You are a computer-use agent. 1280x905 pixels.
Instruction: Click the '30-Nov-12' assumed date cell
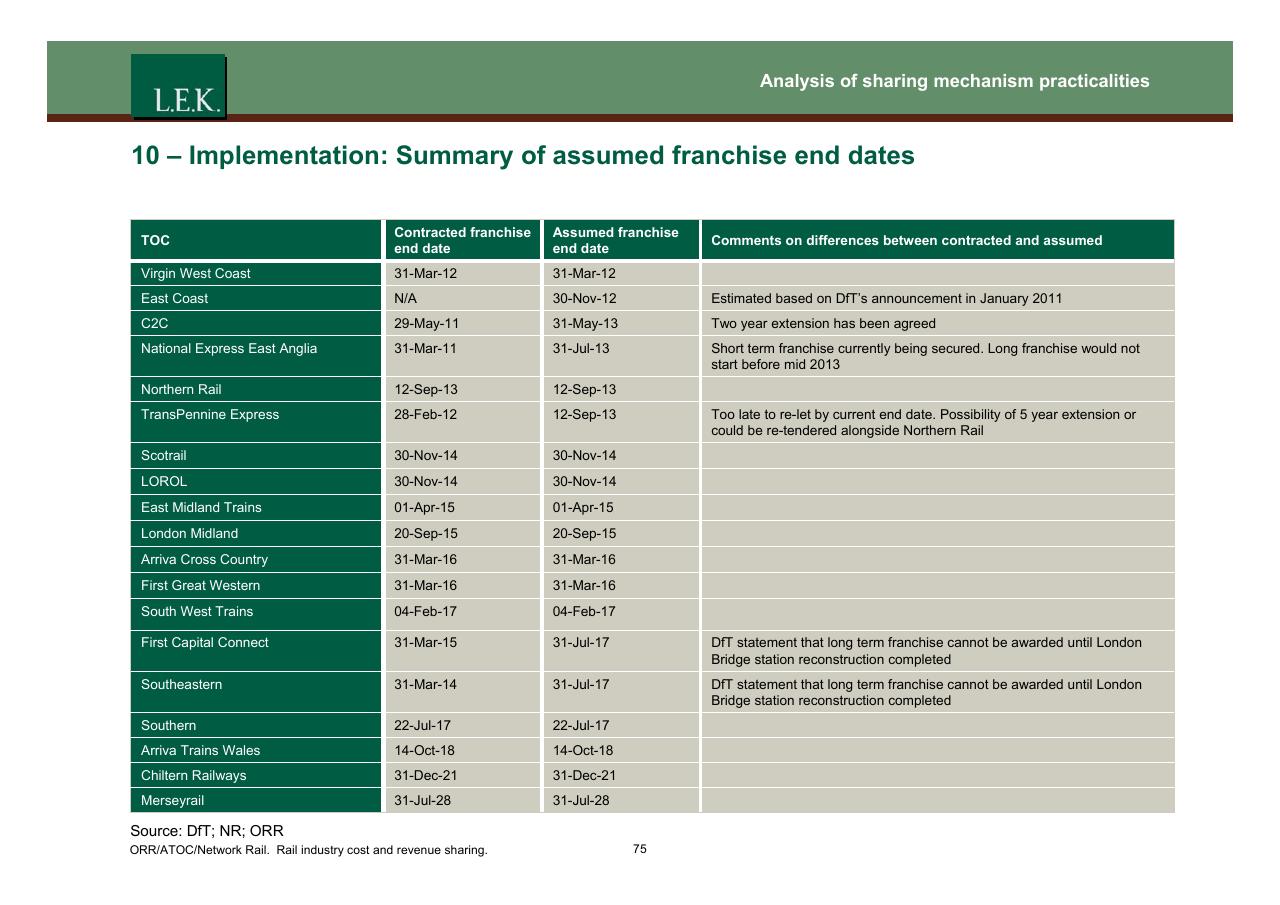(621, 298)
